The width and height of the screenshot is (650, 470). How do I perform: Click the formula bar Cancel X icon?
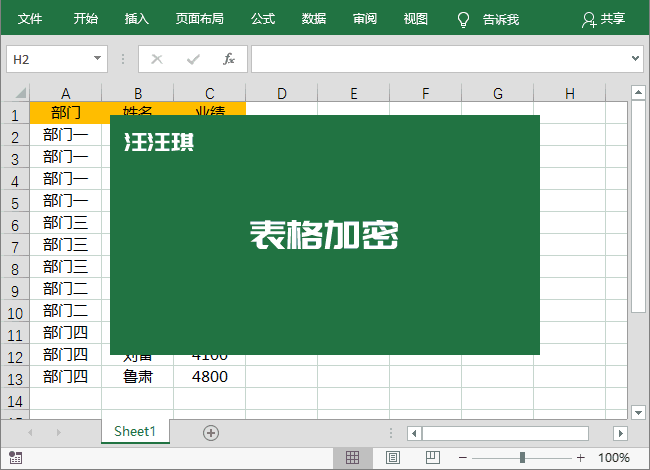157,59
